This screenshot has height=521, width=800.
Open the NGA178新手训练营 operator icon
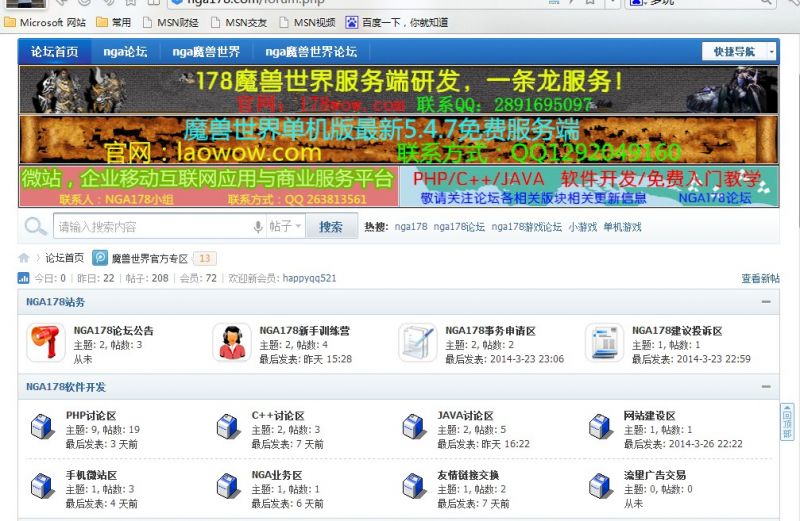[x=232, y=342]
